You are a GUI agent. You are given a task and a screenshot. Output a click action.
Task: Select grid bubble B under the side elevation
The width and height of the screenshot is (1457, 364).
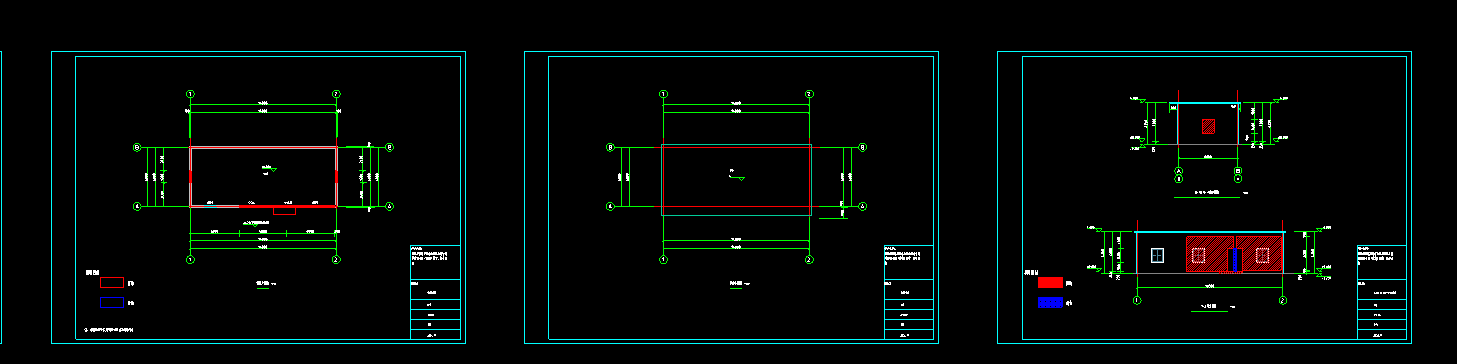[x=1238, y=172]
